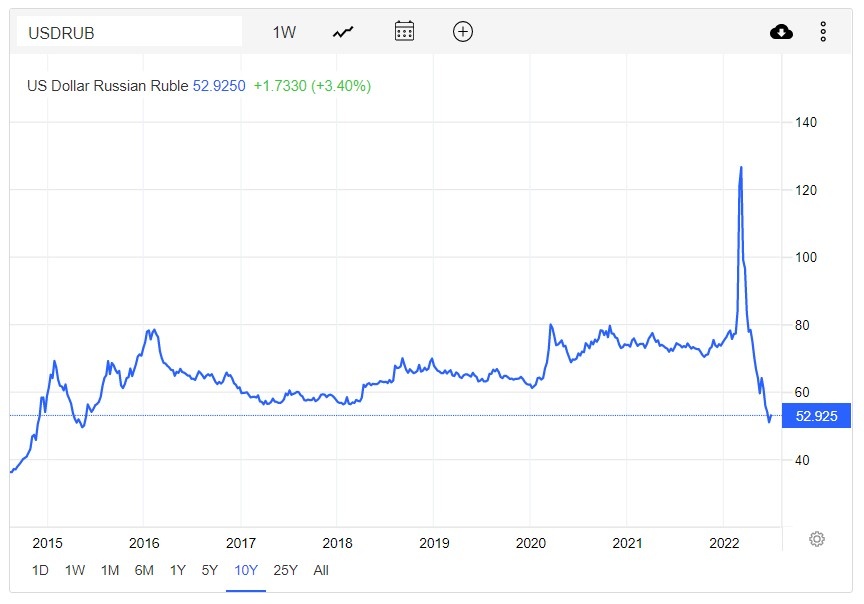Viewport: 864px width, 604px height.
Task: Click the line chart type icon
Action: 343,32
